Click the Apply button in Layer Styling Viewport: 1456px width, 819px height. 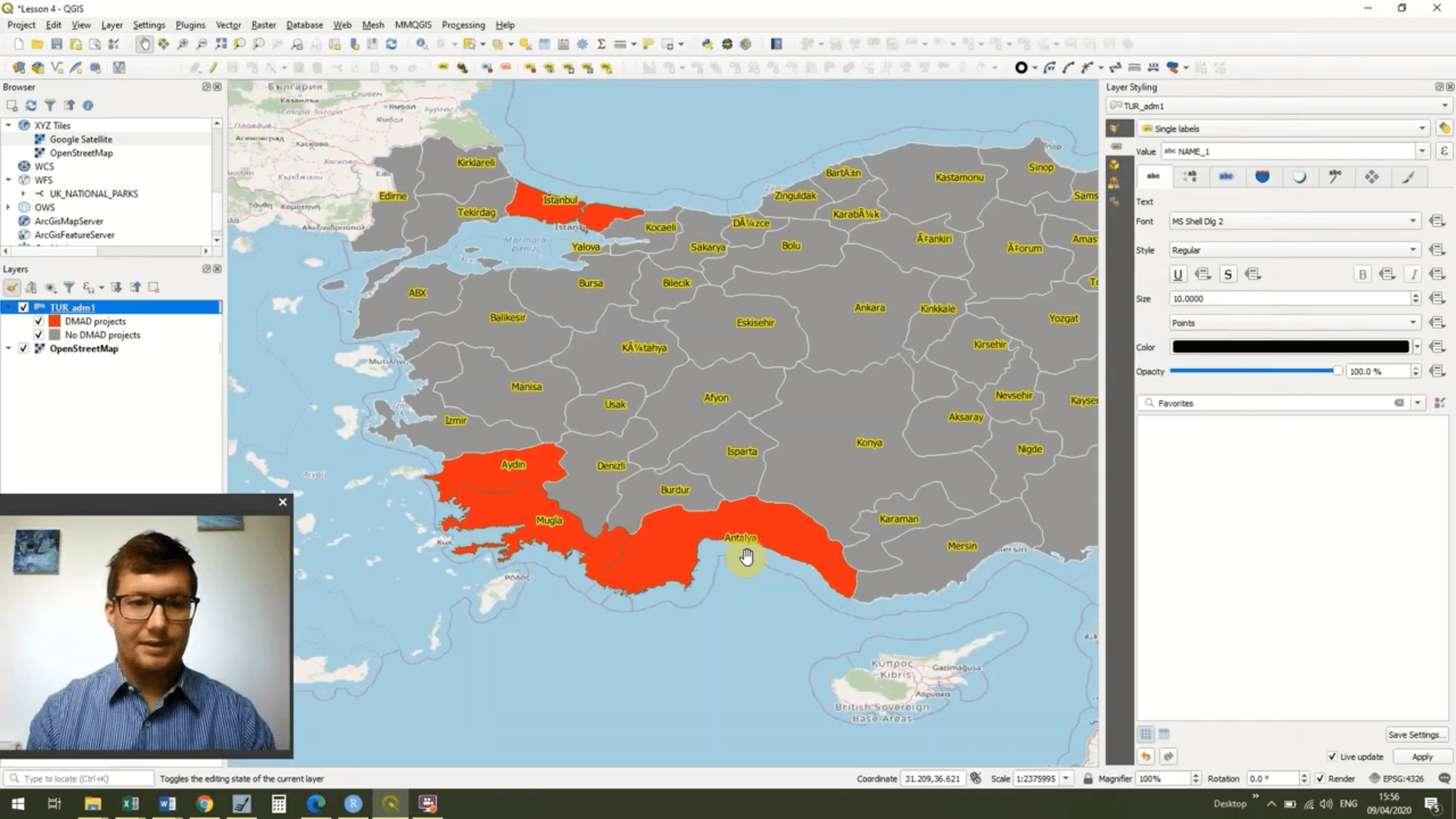point(1422,756)
